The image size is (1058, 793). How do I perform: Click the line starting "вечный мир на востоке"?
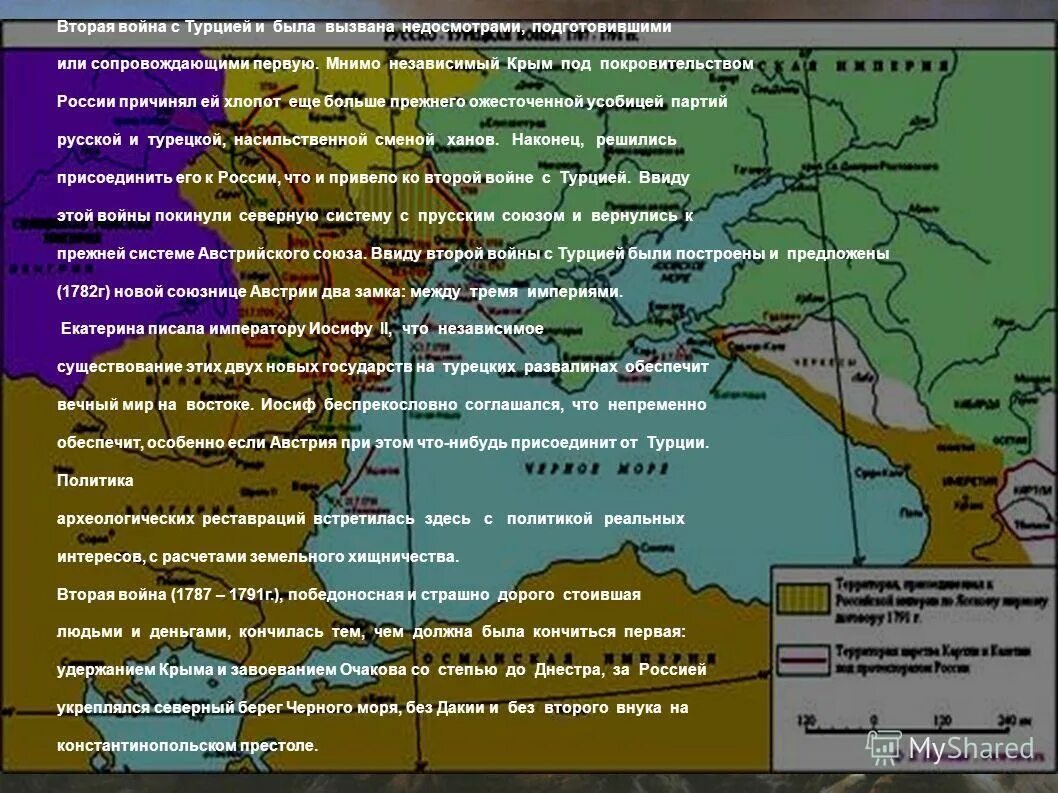(382, 405)
